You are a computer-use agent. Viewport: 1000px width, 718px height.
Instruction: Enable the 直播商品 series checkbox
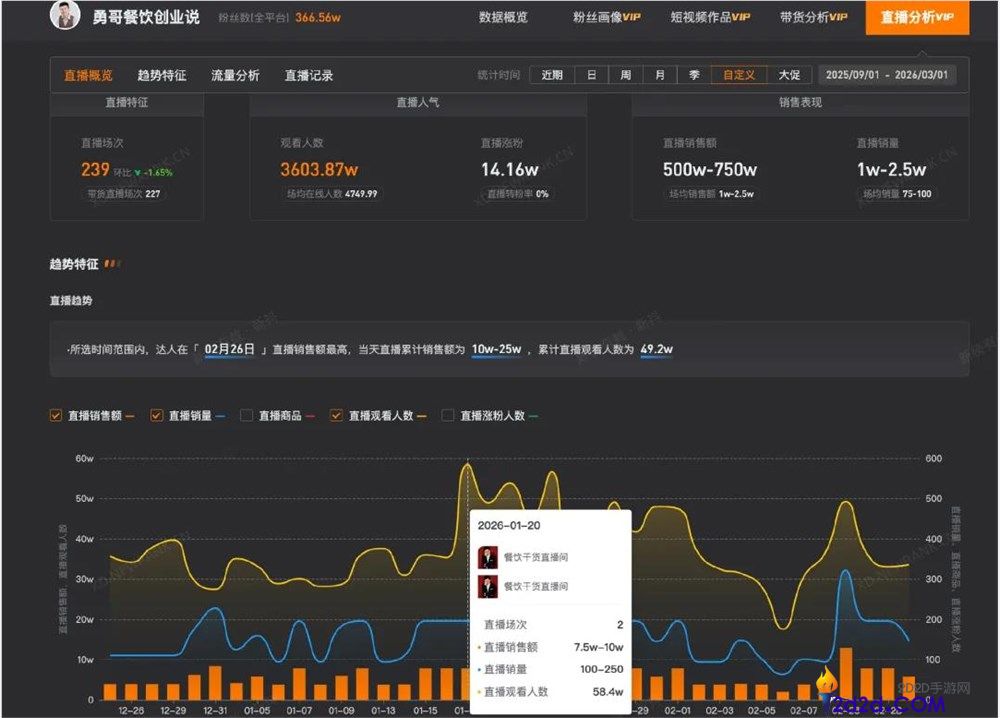pyautogui.click(x=247, y=414)
